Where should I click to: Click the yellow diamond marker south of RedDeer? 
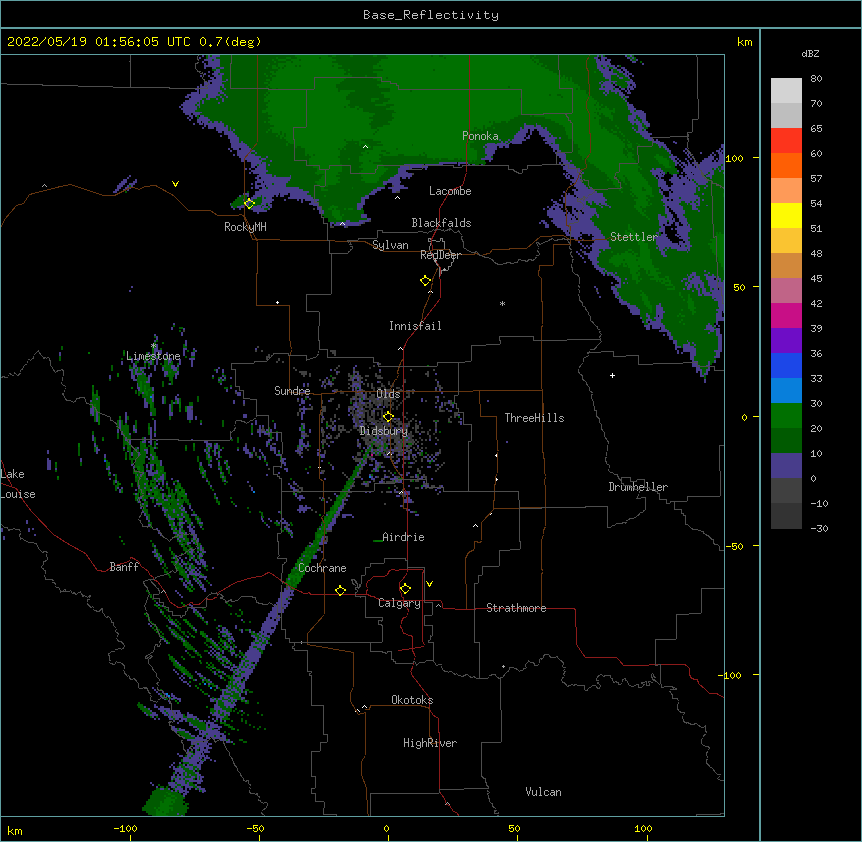point(425,281)
